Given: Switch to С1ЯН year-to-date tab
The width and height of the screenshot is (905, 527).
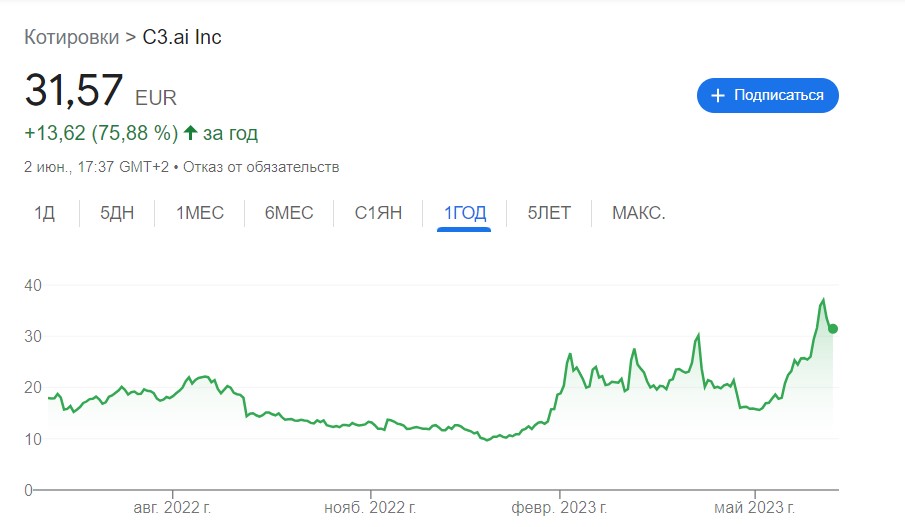Looking at the screenshot, I should (x=378, y=212).
